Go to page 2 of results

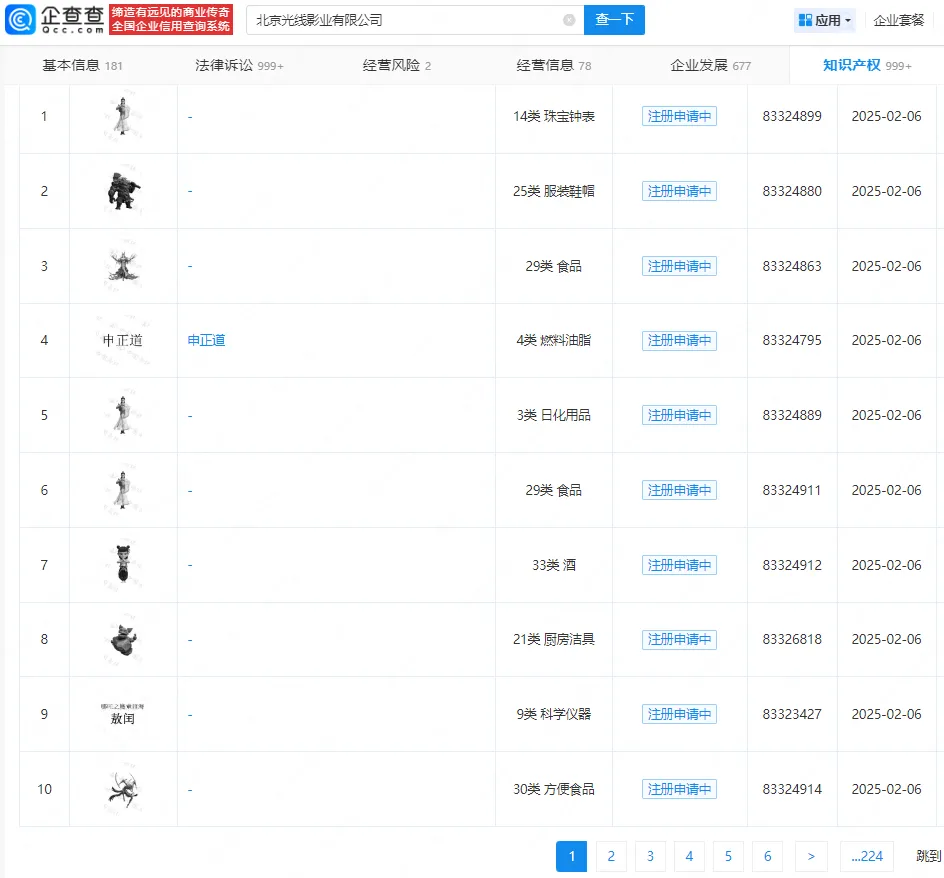click(x=611, y=856)
